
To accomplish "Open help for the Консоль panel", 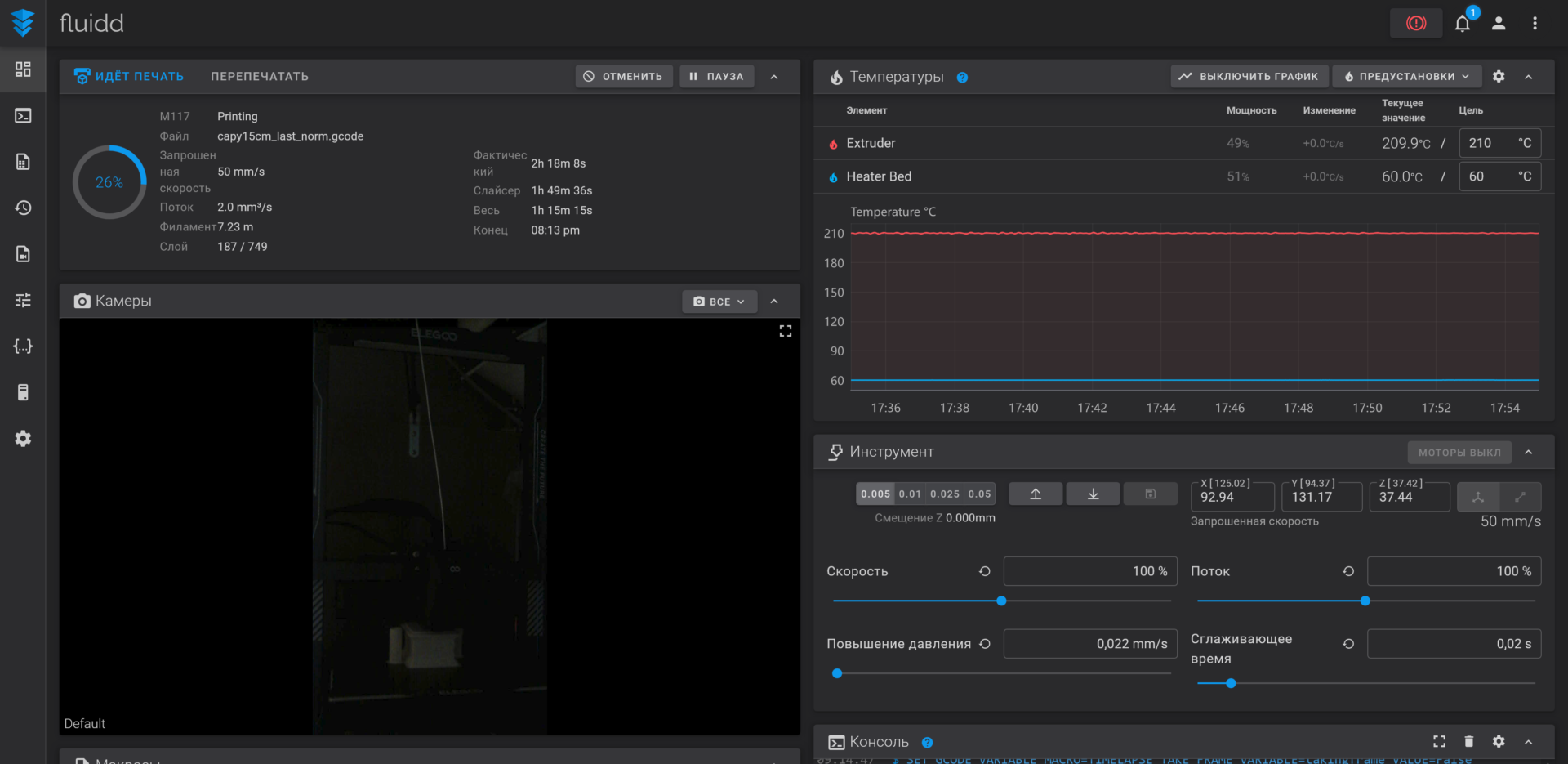I will [x=927, y=743].
